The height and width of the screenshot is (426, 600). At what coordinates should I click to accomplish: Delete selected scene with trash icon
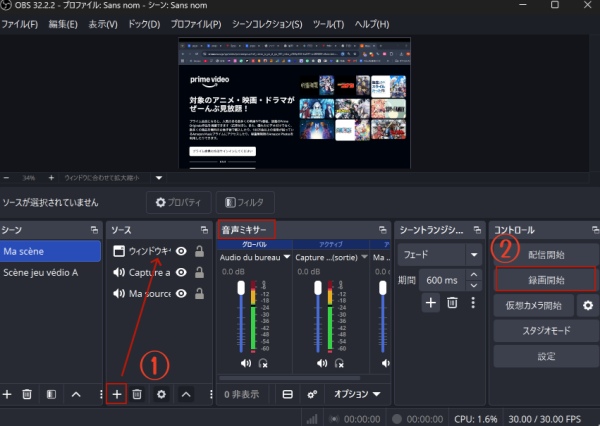pyautogui.click(x=27, y=394)
